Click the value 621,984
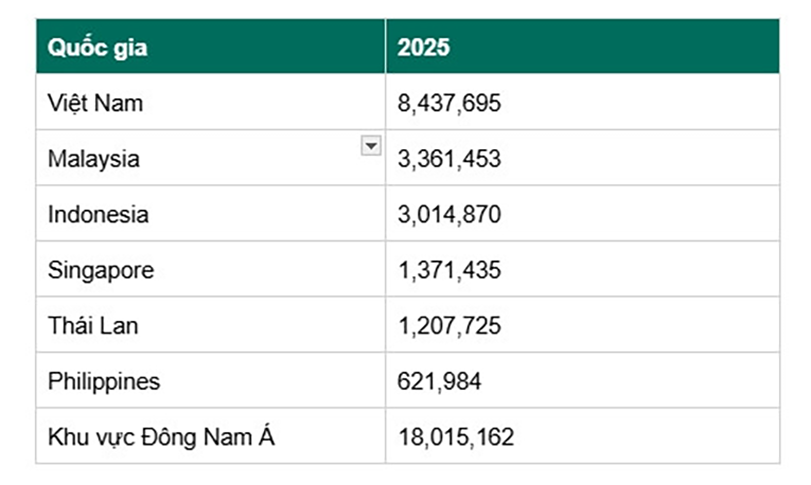Image resolution: width=811 pixels, height=485 pixels. tap(439, 382)
